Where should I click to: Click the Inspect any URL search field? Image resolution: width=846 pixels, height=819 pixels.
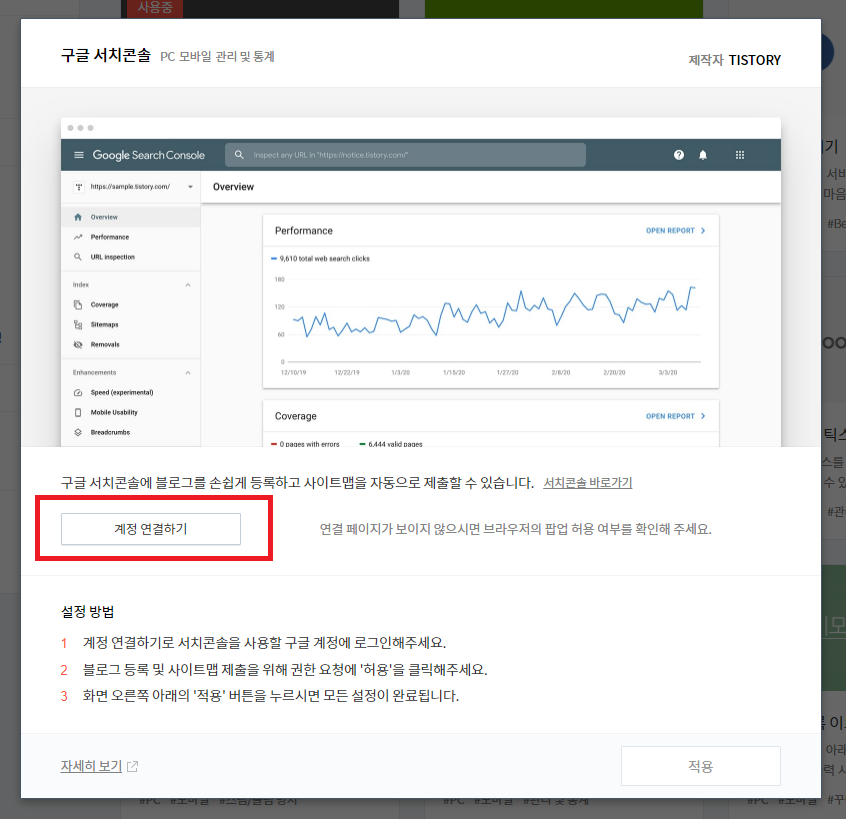pyautogui.click(x=405, y=155)
